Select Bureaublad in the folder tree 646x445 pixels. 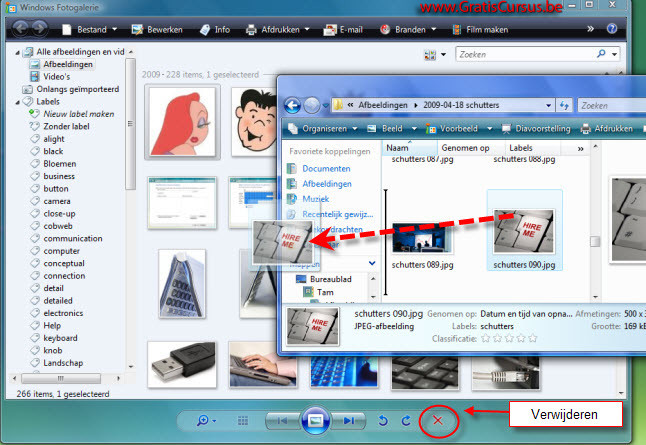coord(330,279)
